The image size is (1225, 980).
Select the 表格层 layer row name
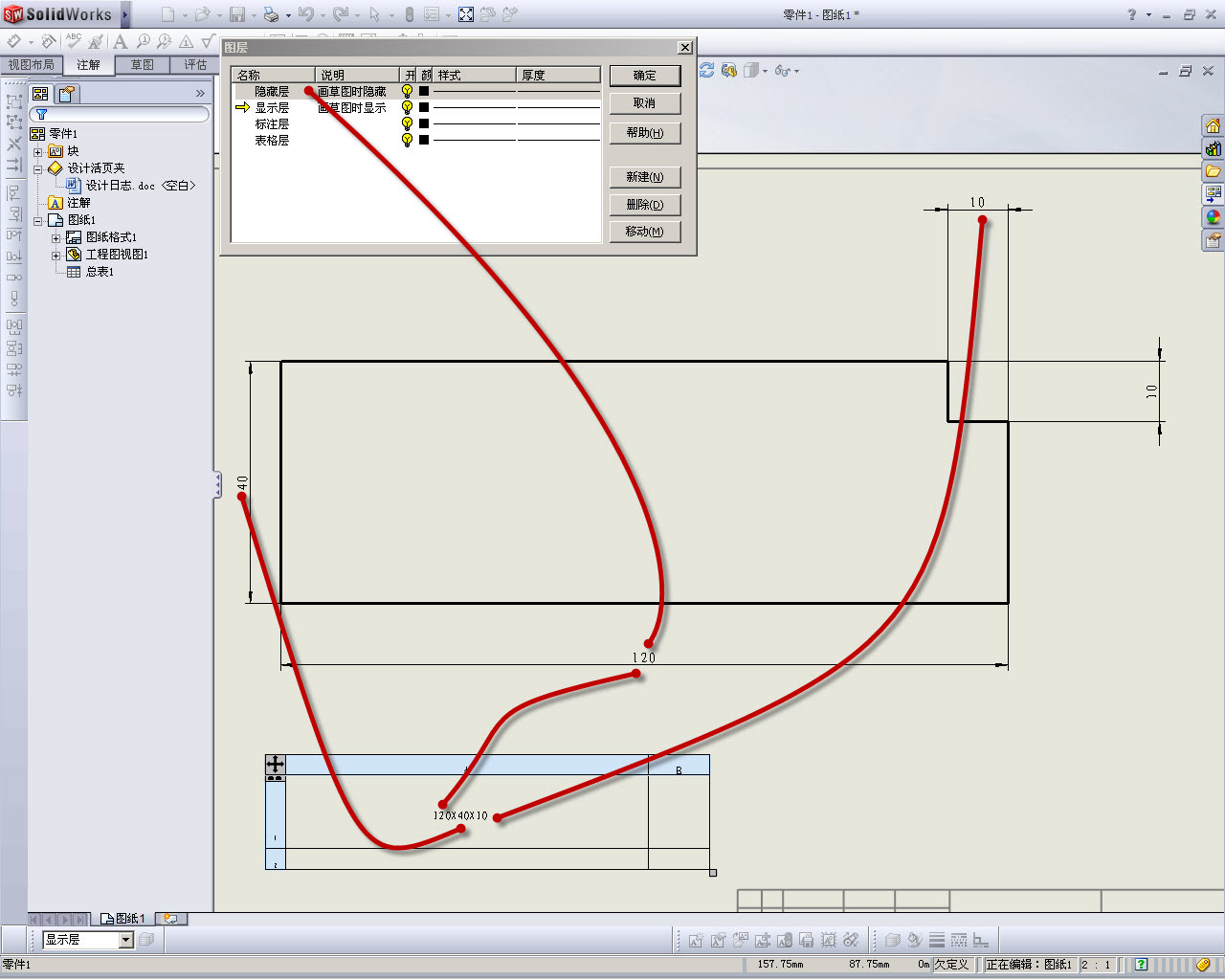tap(272, 141)
